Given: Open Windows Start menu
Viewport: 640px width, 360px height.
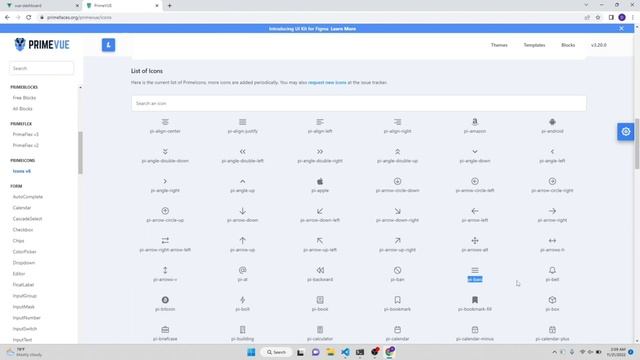Looking at the screenshot, I should 251,352.
